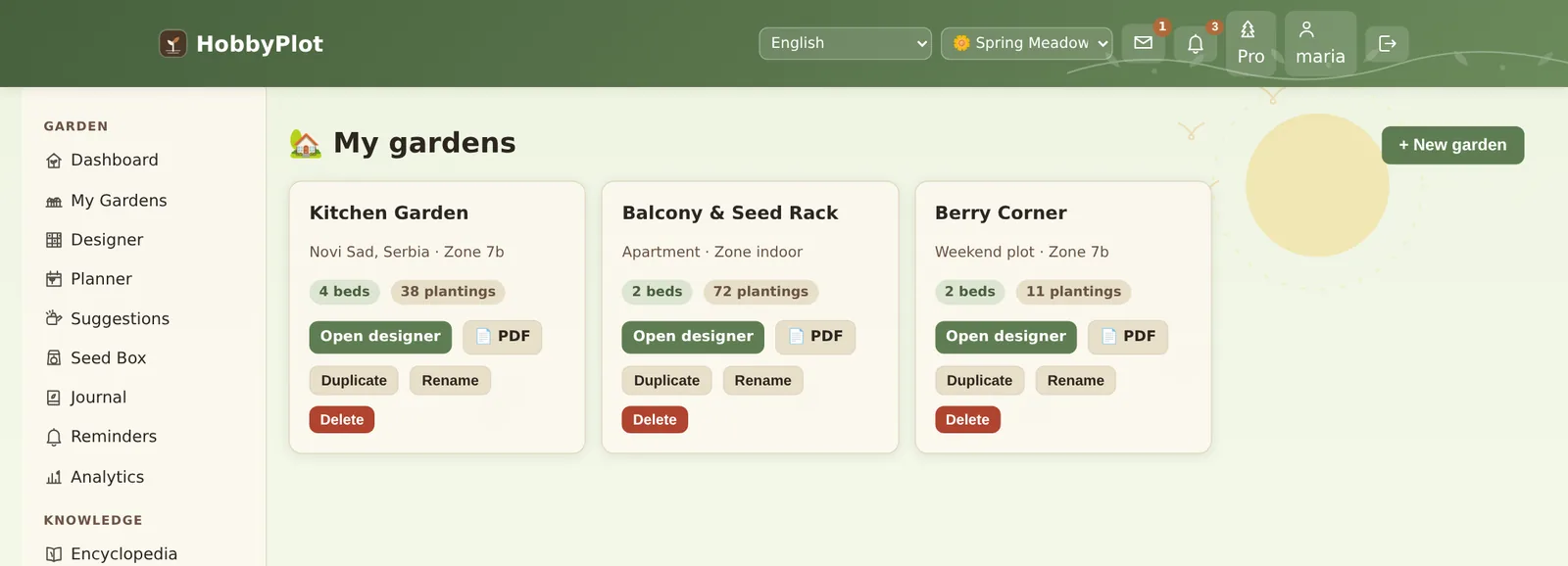Duplicate the Kitchen Garden
The image size is (1568, 566).
354,380
